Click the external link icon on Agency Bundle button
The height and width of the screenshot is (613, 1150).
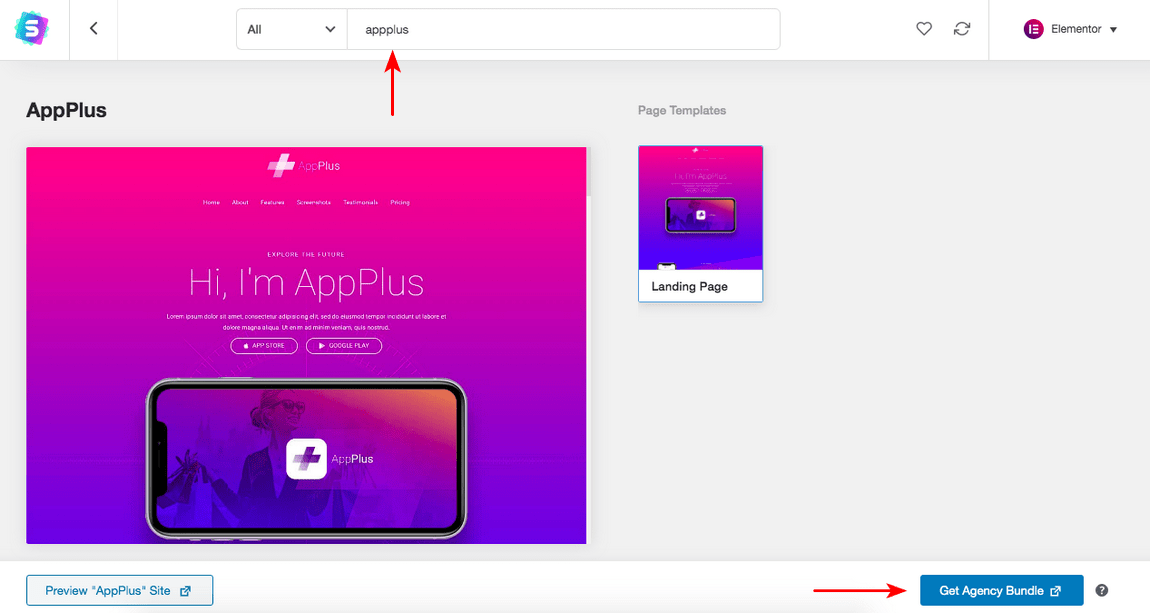(x=1055, y=591)
